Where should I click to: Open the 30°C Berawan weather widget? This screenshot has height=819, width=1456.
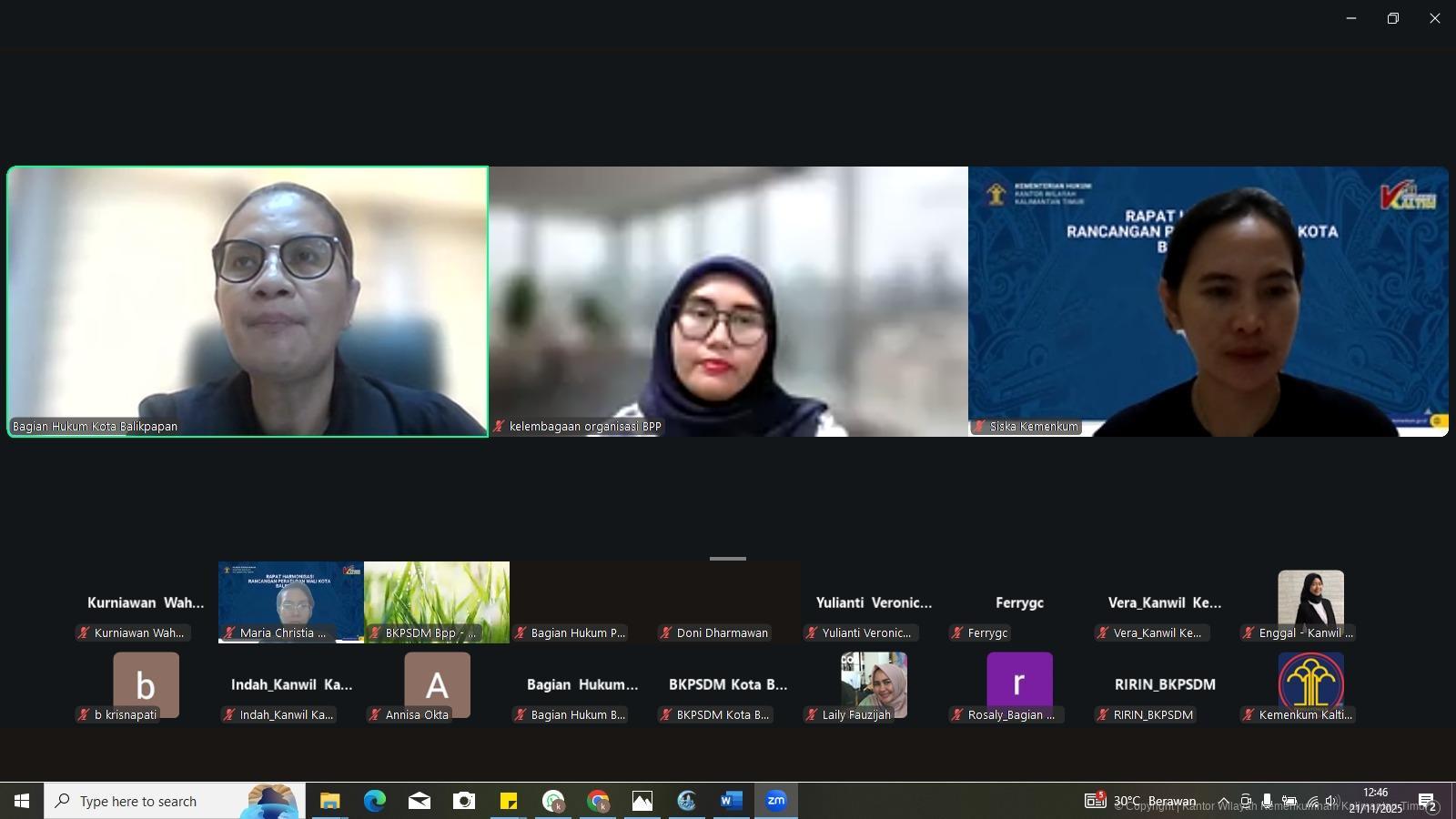click(x=1140, y=801)
